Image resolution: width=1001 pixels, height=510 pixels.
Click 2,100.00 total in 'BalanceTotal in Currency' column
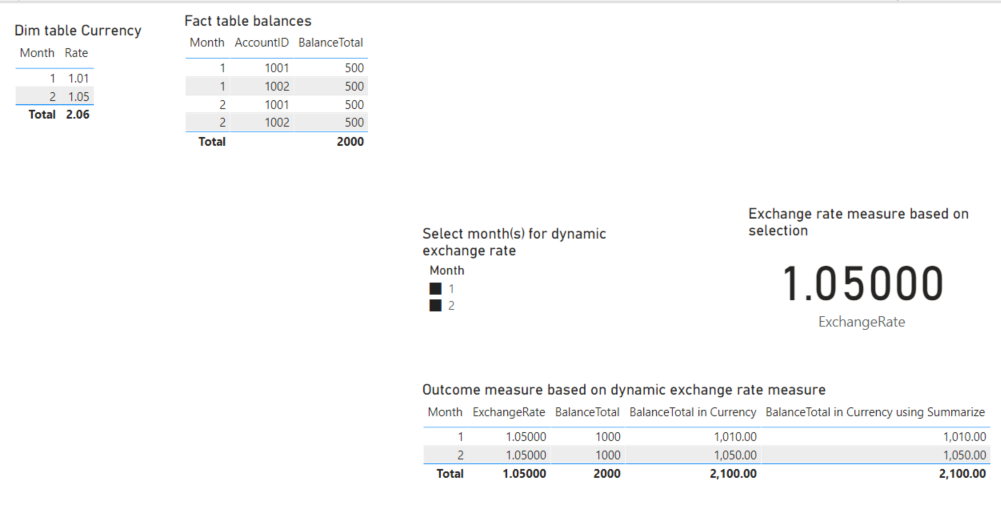click(x=734, y=474)
